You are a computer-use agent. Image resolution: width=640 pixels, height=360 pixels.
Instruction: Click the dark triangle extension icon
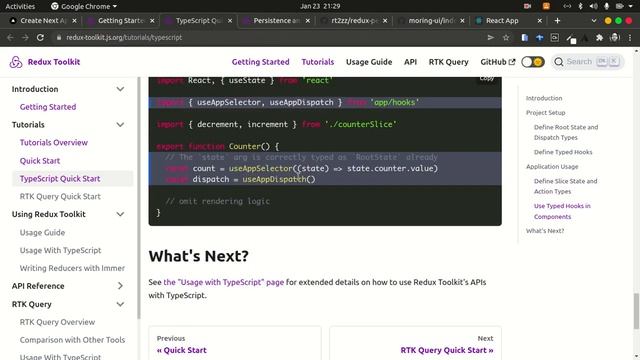tap(585, 38)
